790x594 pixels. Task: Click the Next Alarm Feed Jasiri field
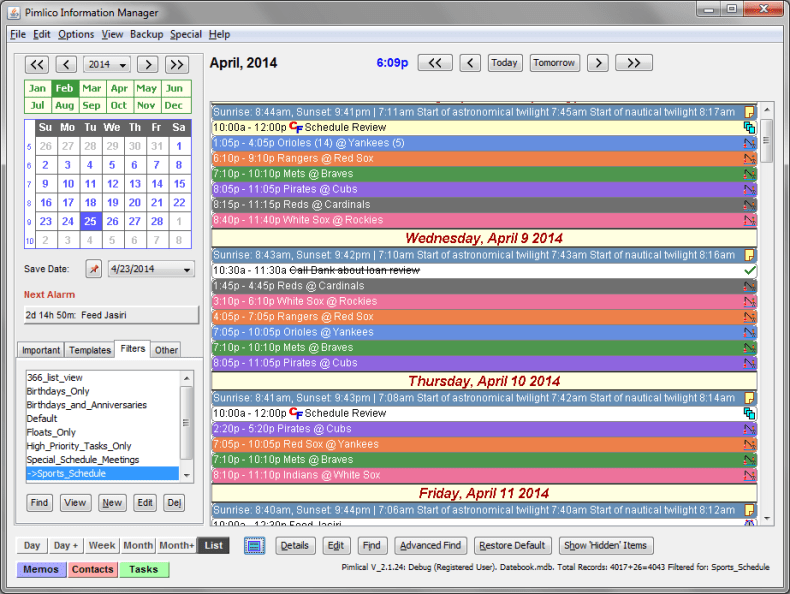pyautogui.click(x=111, y=315)
